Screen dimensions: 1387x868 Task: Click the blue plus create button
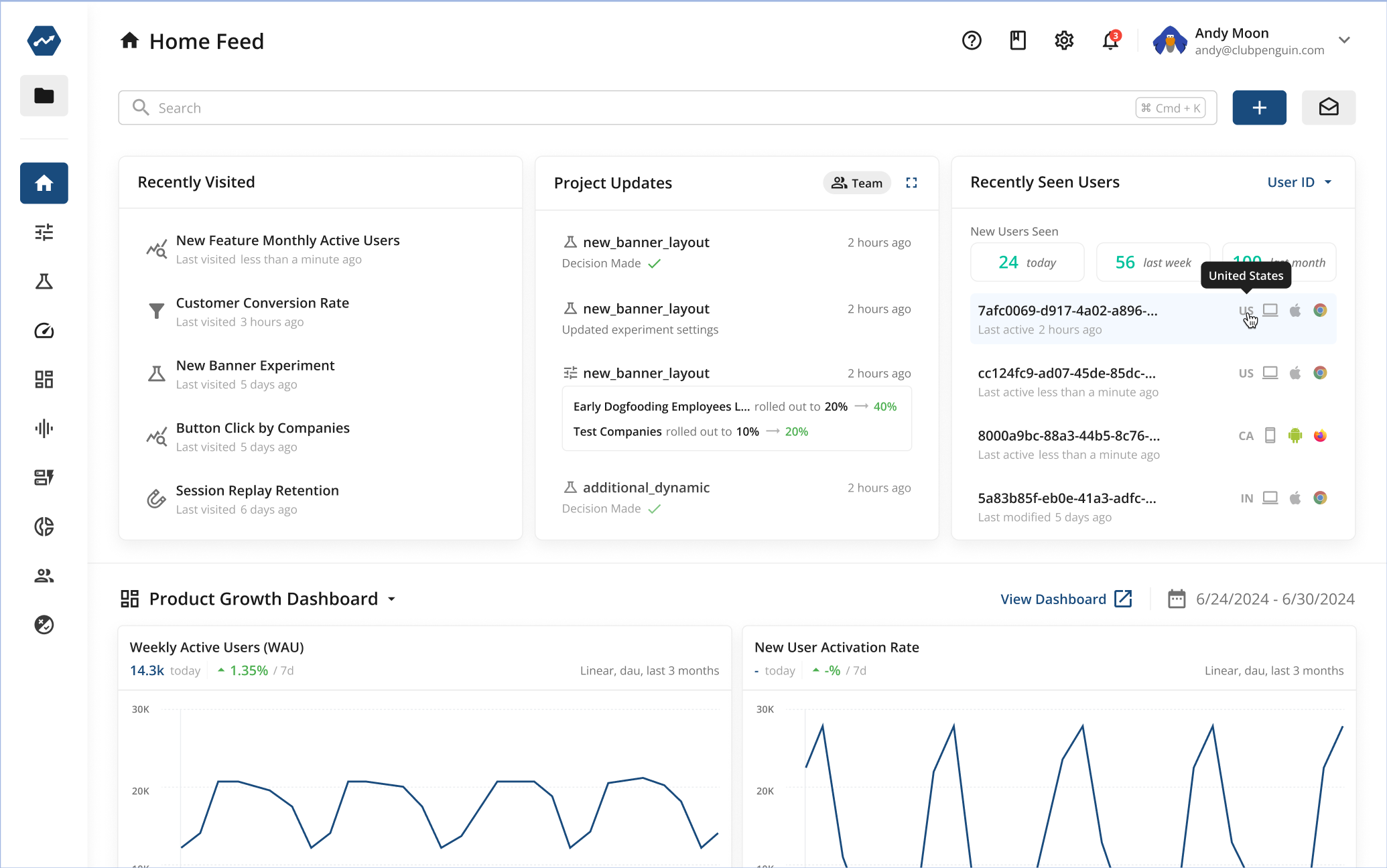tap(1260, 107)
